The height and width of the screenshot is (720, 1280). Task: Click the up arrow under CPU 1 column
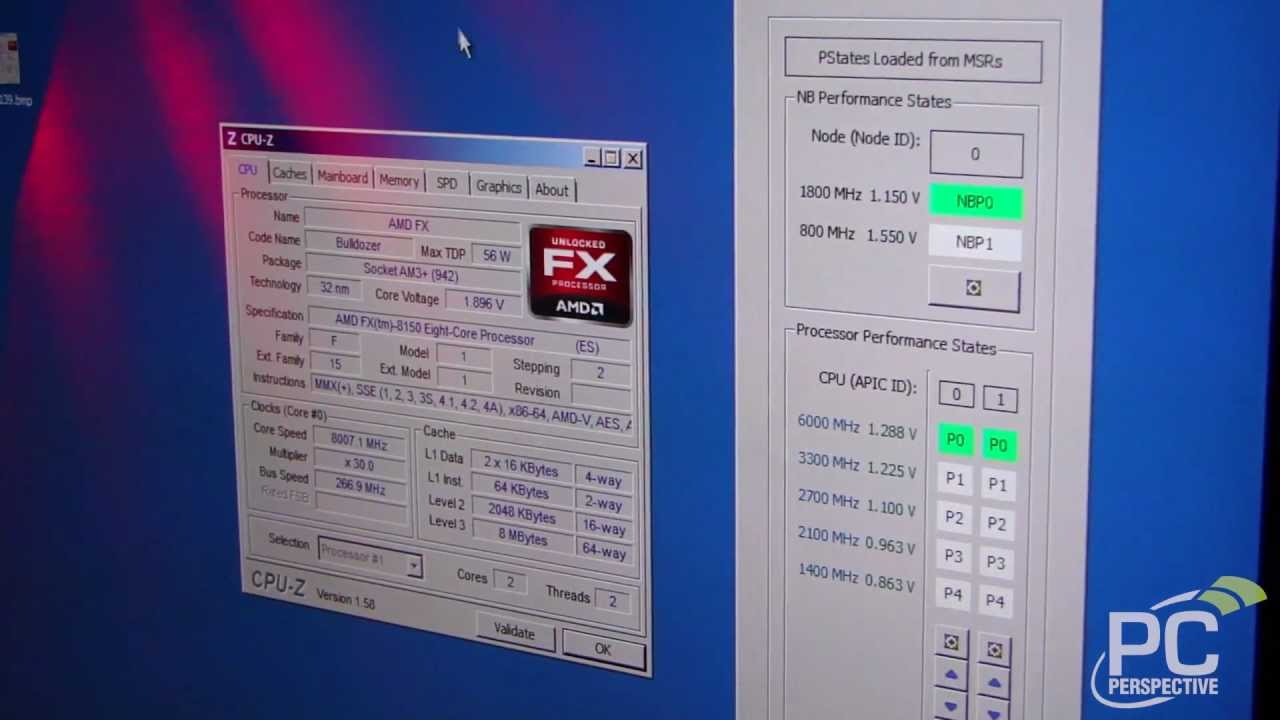pyautogui.click(x=994, y=684)
